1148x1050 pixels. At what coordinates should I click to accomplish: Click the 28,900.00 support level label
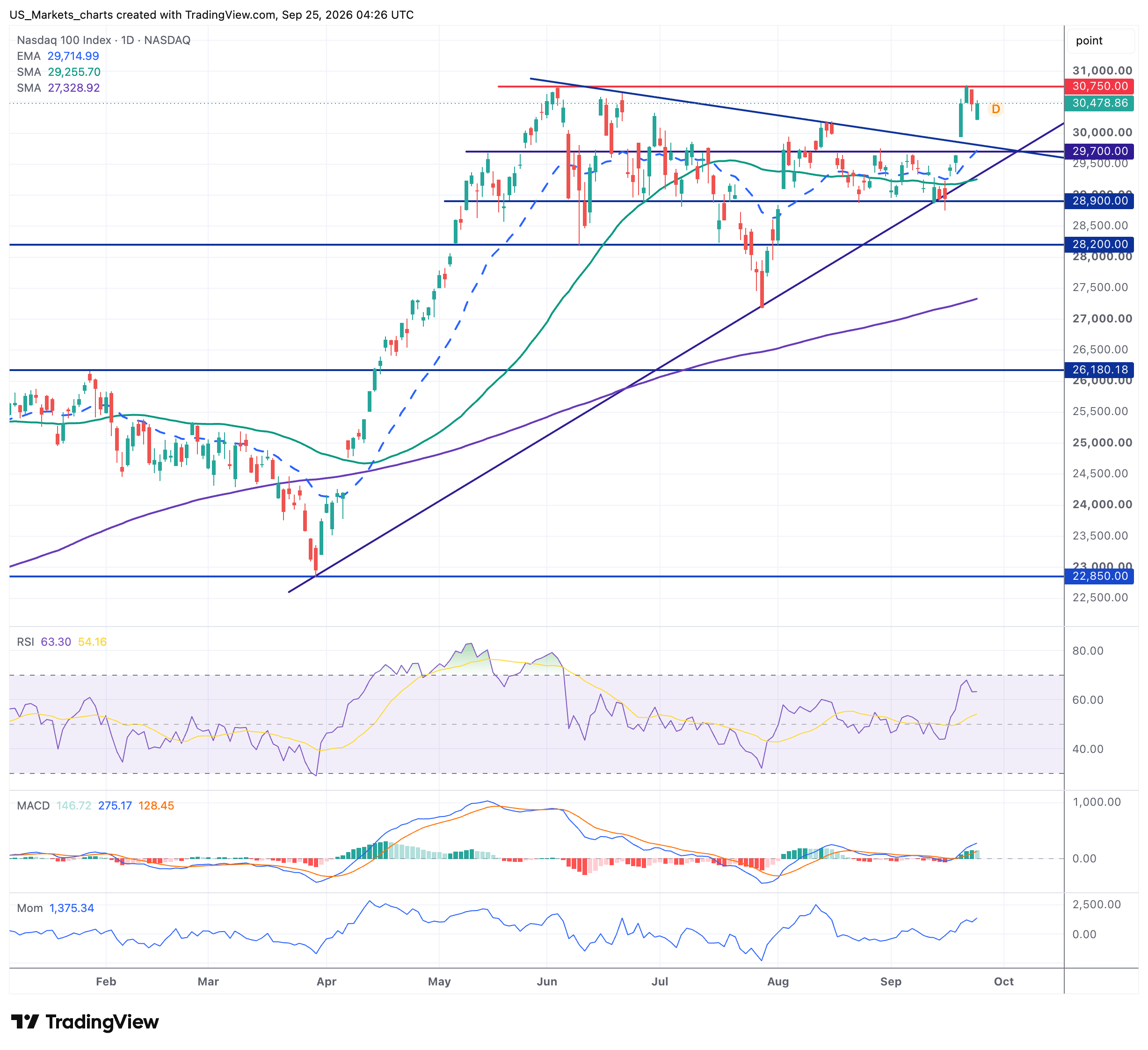click(1099, 201)
